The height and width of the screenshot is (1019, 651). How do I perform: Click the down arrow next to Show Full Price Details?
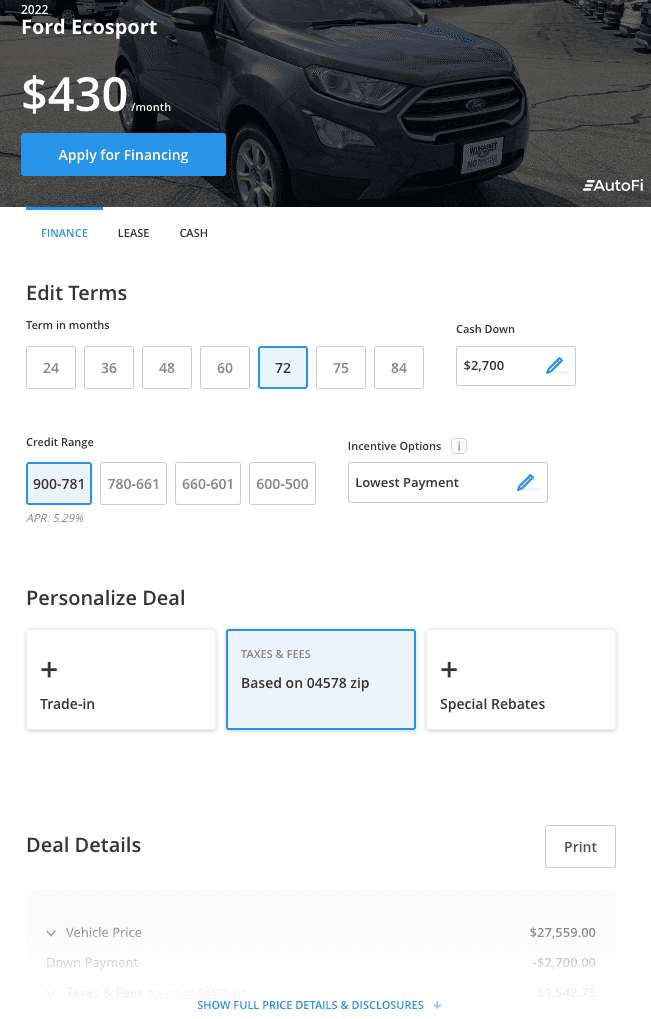pos(437,1005)
